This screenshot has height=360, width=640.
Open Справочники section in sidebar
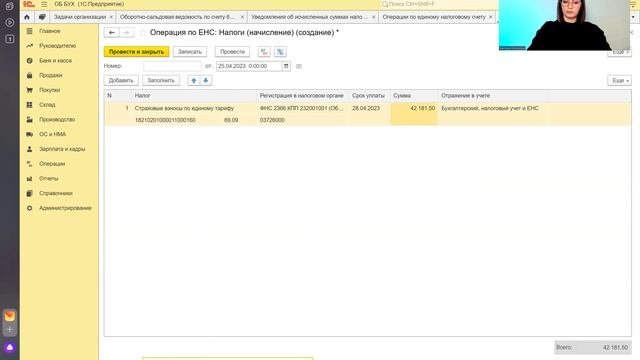coord(56,193)
